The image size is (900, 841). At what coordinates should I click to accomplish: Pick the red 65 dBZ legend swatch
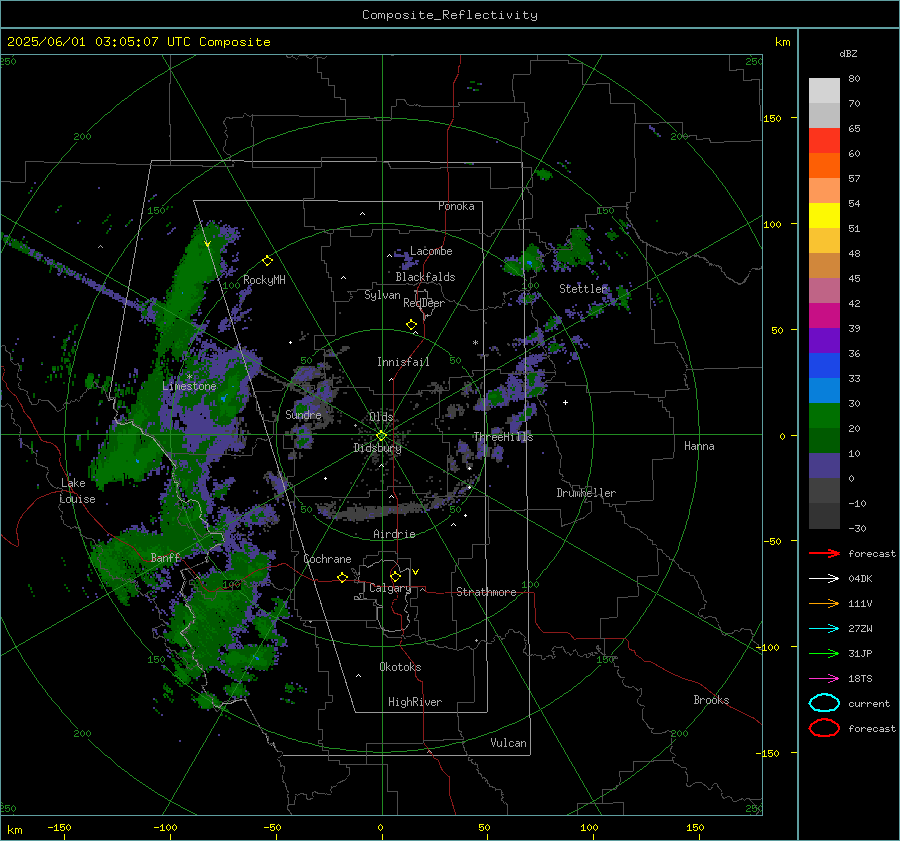pos(824,140)
